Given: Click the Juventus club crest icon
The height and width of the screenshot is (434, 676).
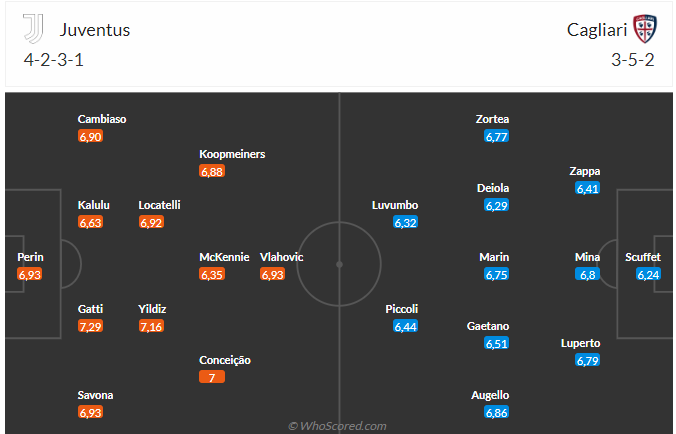Looking at the screenshot, I should [x=37, y=30].
